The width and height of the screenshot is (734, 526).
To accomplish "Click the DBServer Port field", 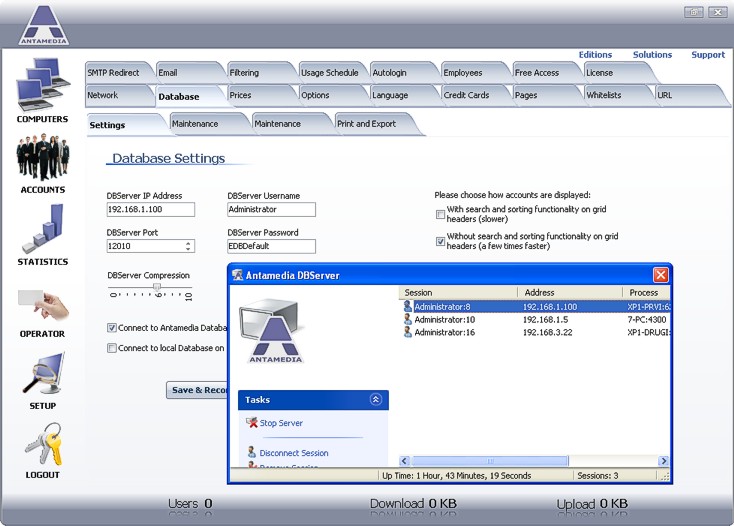I will [151, 246].
